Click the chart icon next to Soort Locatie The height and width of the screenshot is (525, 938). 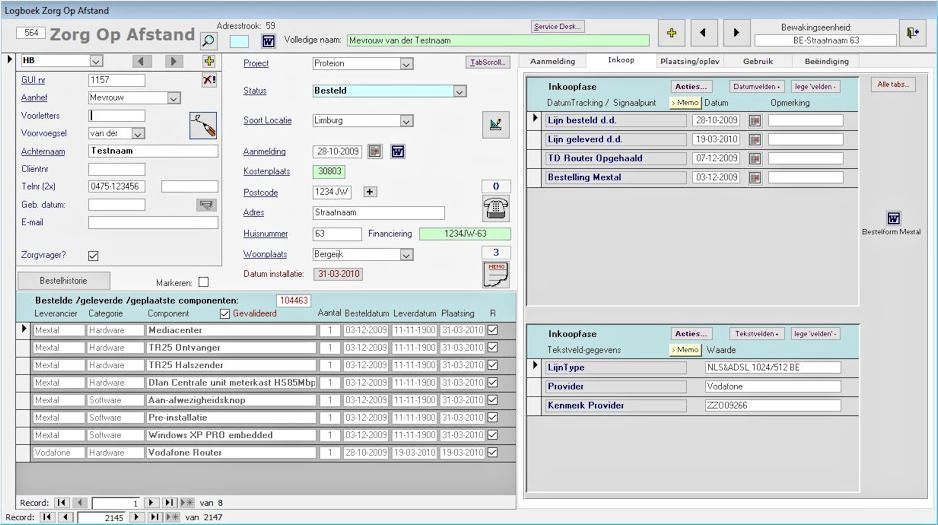pyautogui.click(x=495, y=125)
